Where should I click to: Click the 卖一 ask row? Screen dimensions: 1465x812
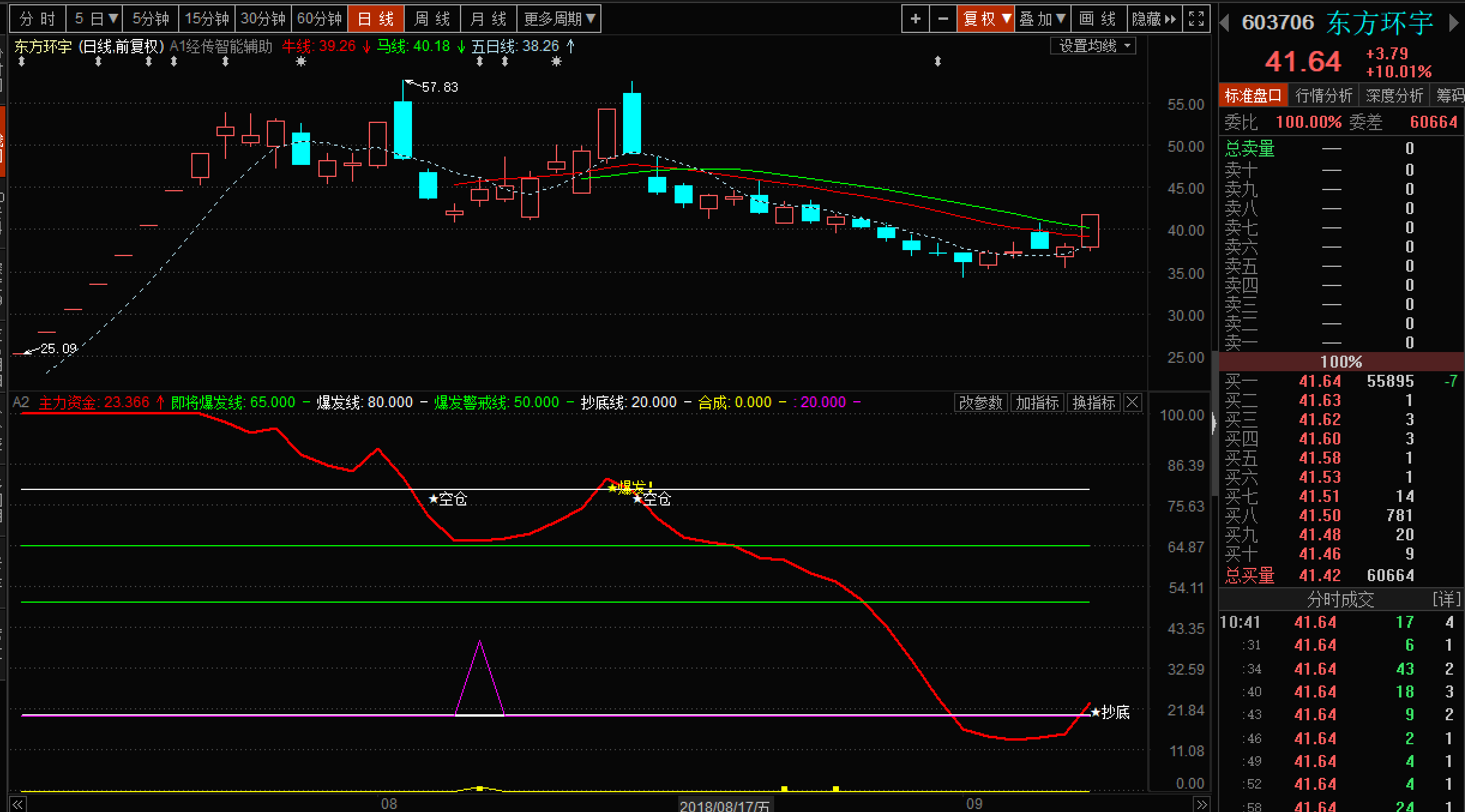point(1341,343)
